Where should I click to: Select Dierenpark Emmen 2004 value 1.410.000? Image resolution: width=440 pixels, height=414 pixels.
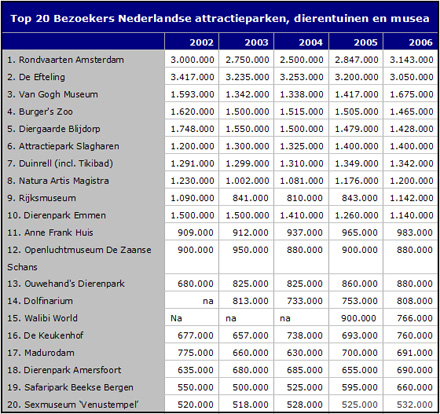pos(302,215)
